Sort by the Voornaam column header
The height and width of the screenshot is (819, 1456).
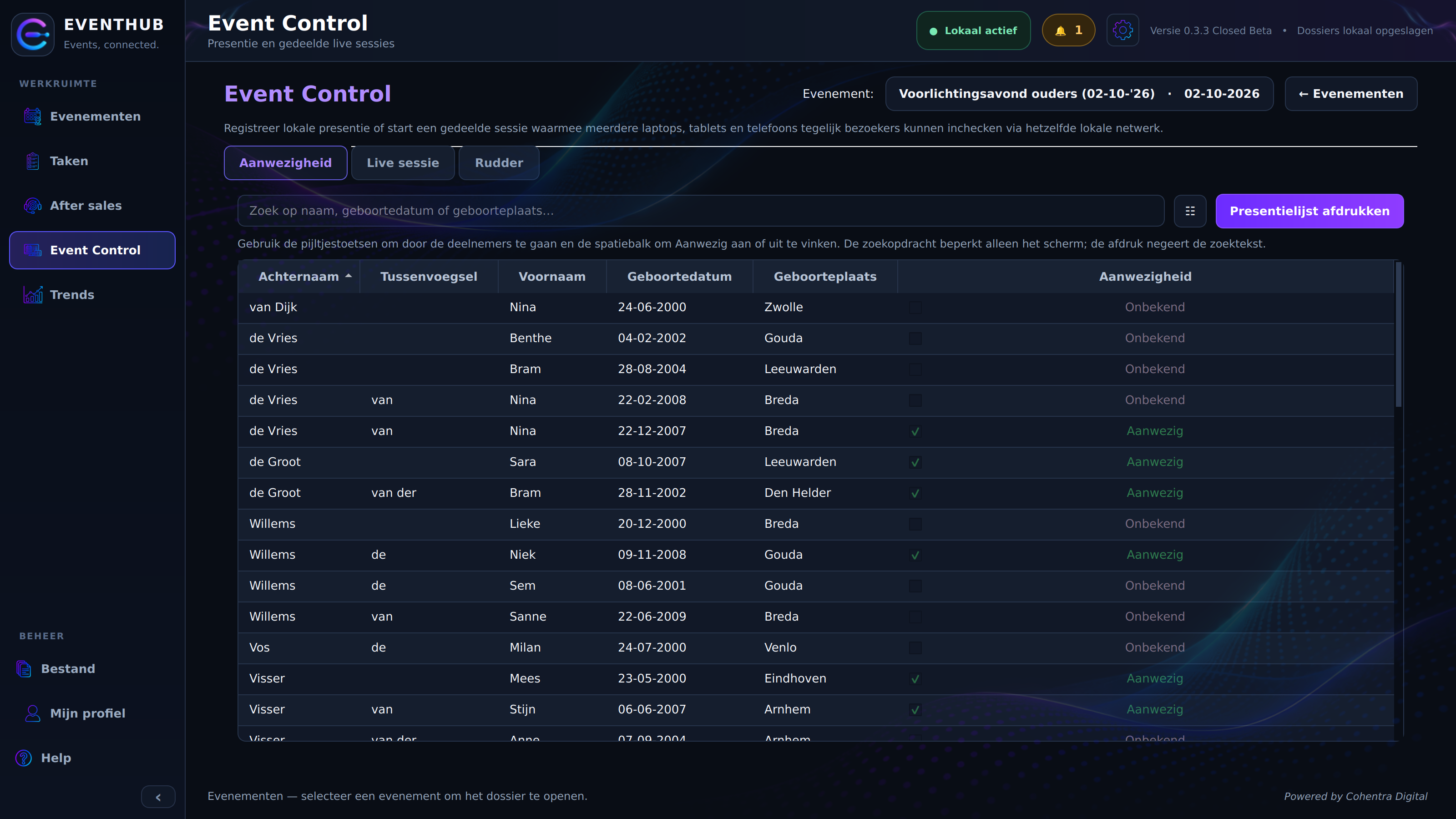coord(552,276)
